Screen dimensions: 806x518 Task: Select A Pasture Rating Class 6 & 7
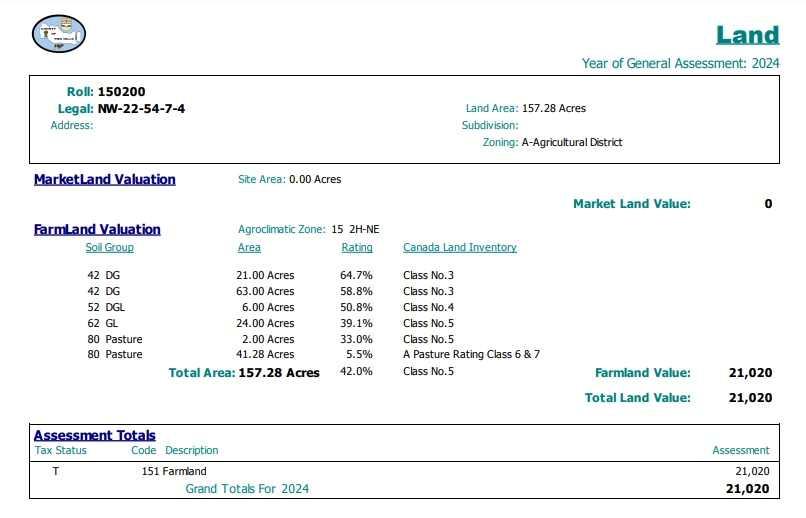pos(471,355)
